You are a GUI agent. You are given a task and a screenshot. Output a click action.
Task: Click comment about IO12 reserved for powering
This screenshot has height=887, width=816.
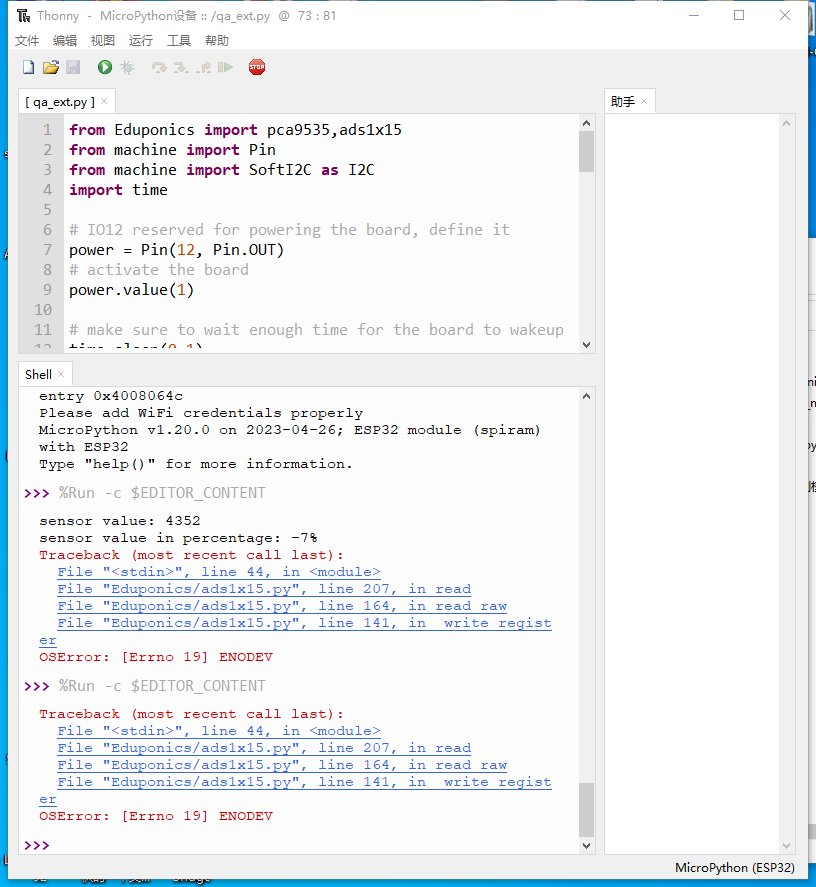(289, 230)
